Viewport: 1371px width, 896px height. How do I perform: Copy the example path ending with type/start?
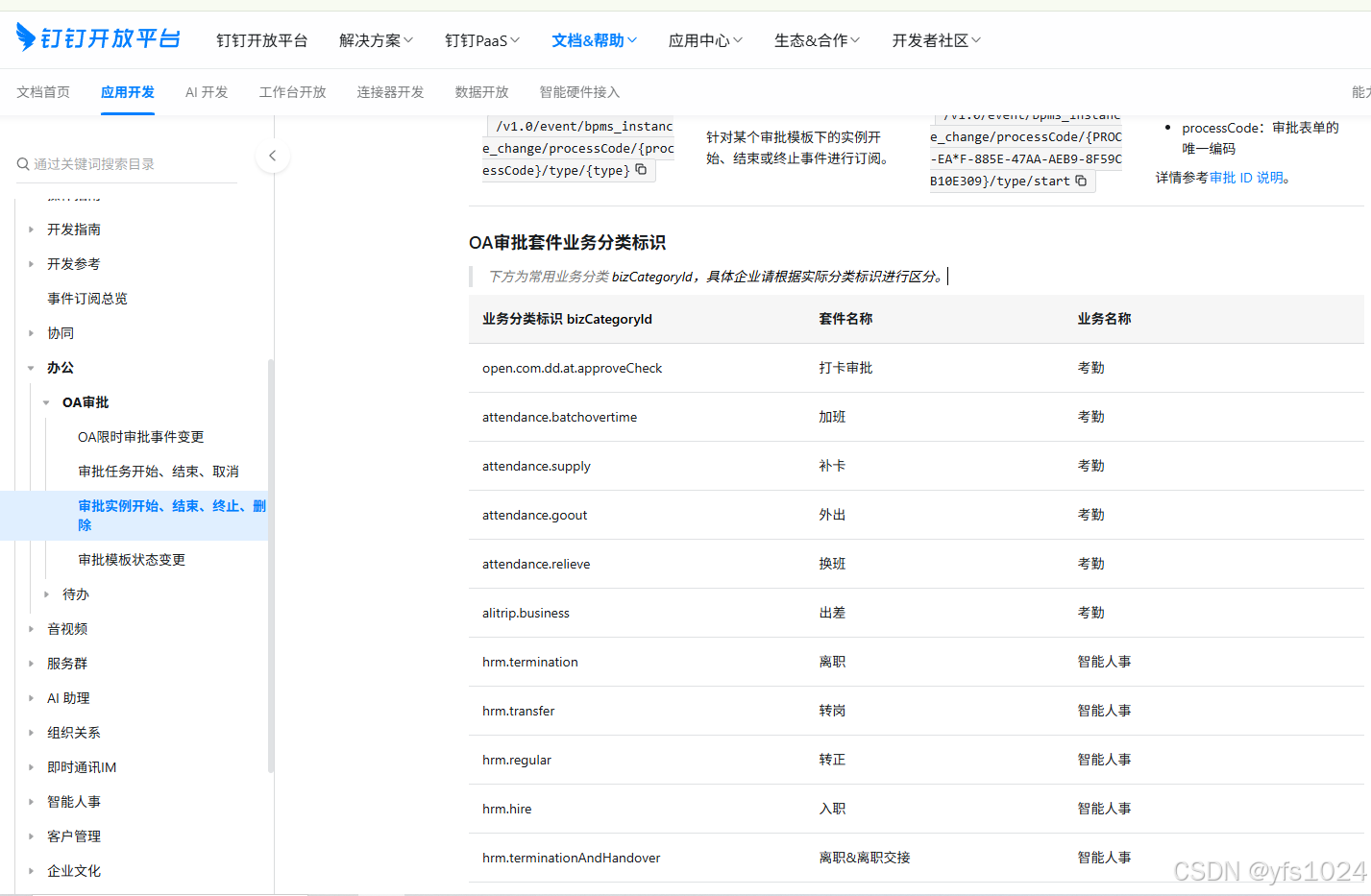tap(1081, 181)
